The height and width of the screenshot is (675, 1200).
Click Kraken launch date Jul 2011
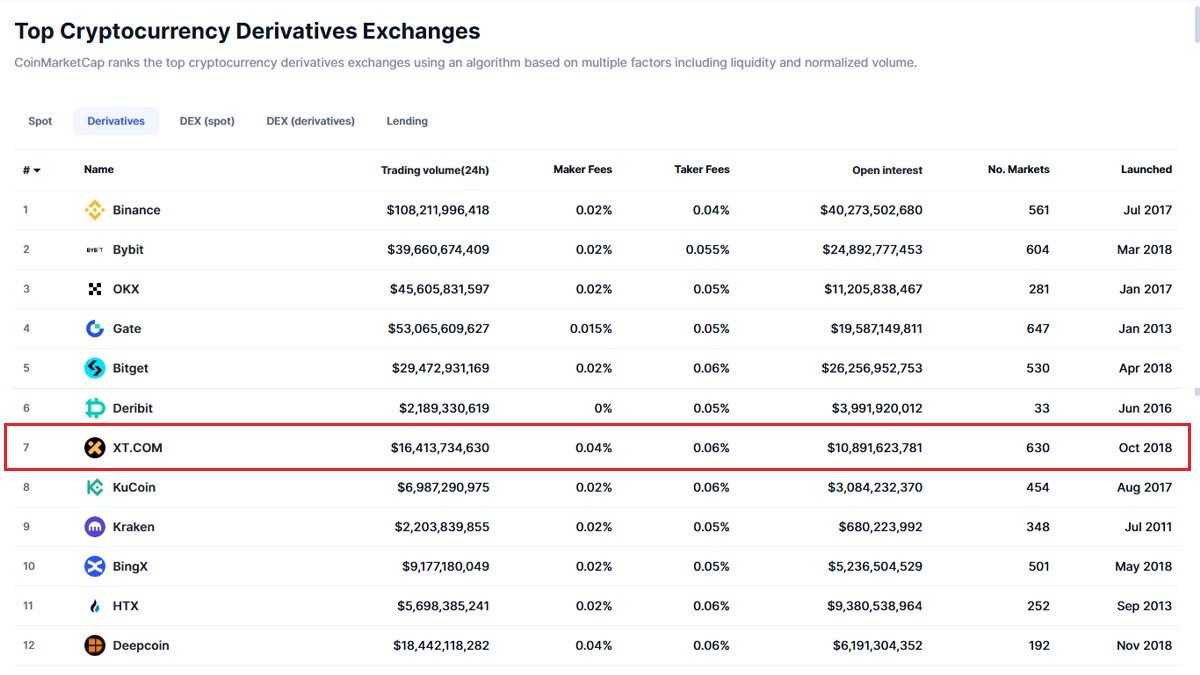point(1146,527)
